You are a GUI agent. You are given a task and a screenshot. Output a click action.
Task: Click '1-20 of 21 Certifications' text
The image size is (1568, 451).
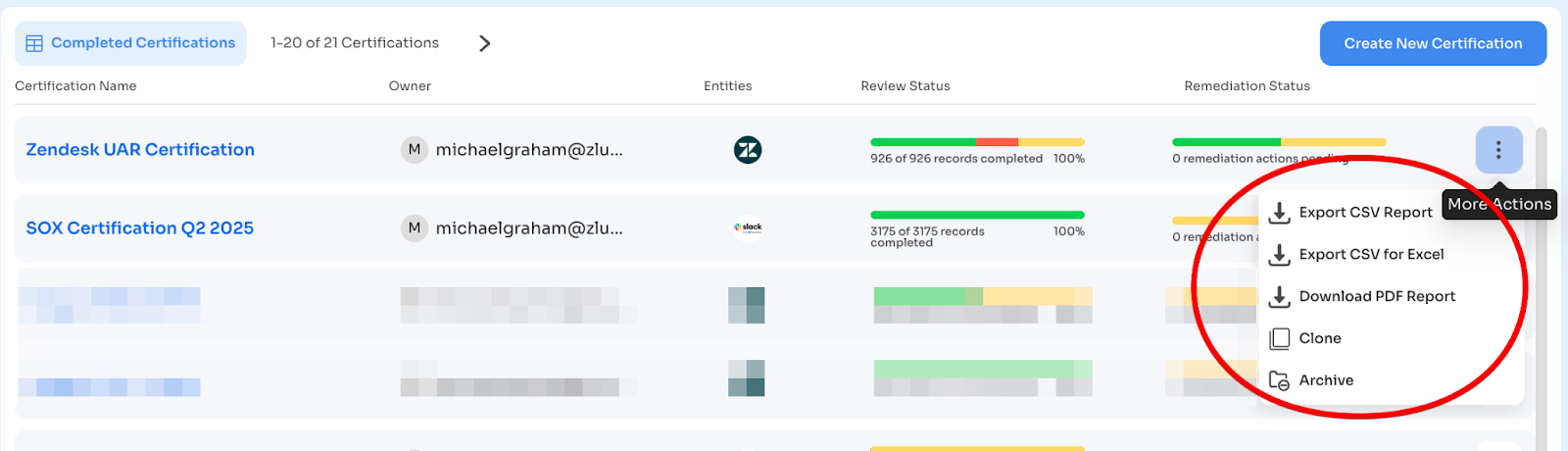[355, 43]
